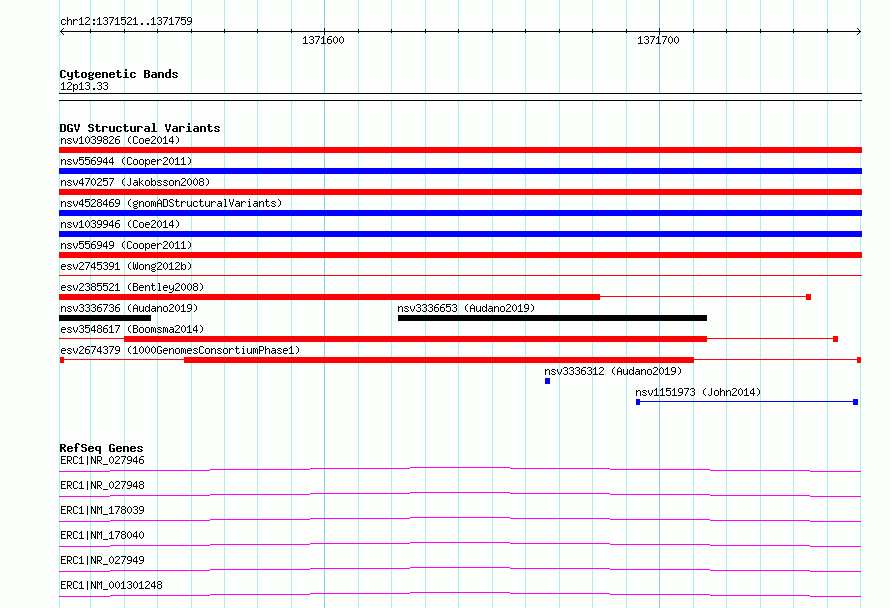Click the DGV Structural Variants track heading
The image size is (890, 608).
pos(140,128)
